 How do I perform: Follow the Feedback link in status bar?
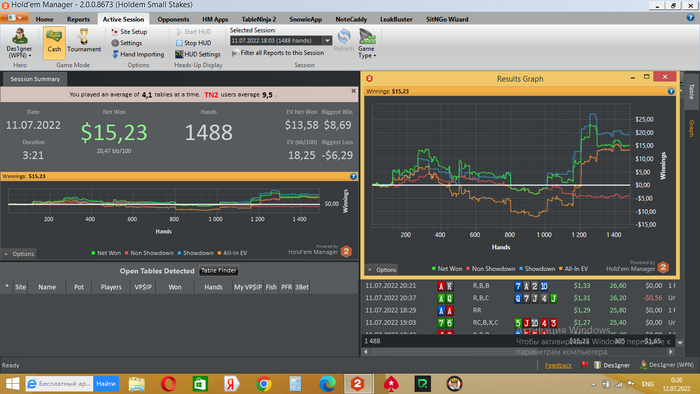558,365
